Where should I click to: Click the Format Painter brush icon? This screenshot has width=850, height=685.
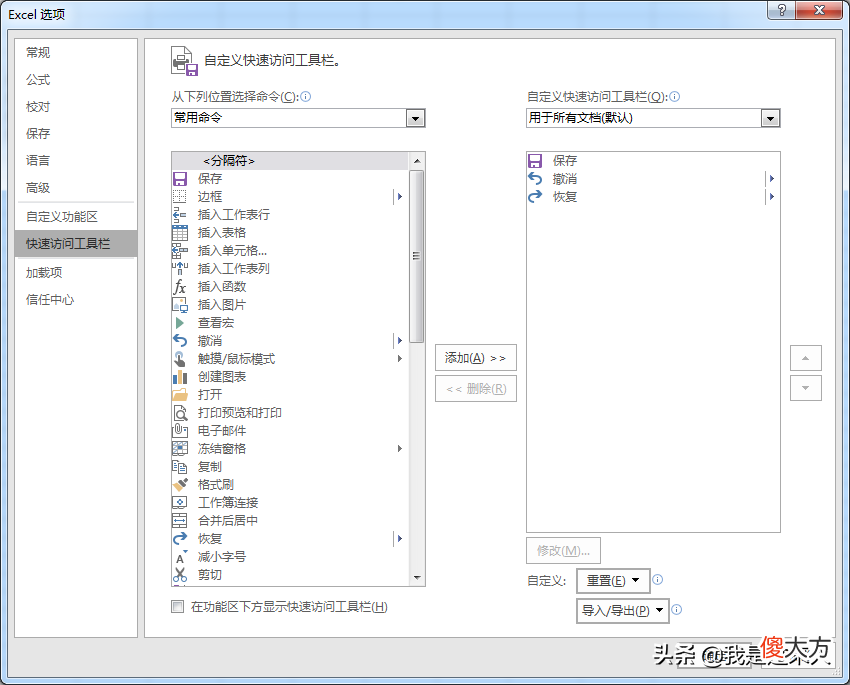tap(179, 484)
